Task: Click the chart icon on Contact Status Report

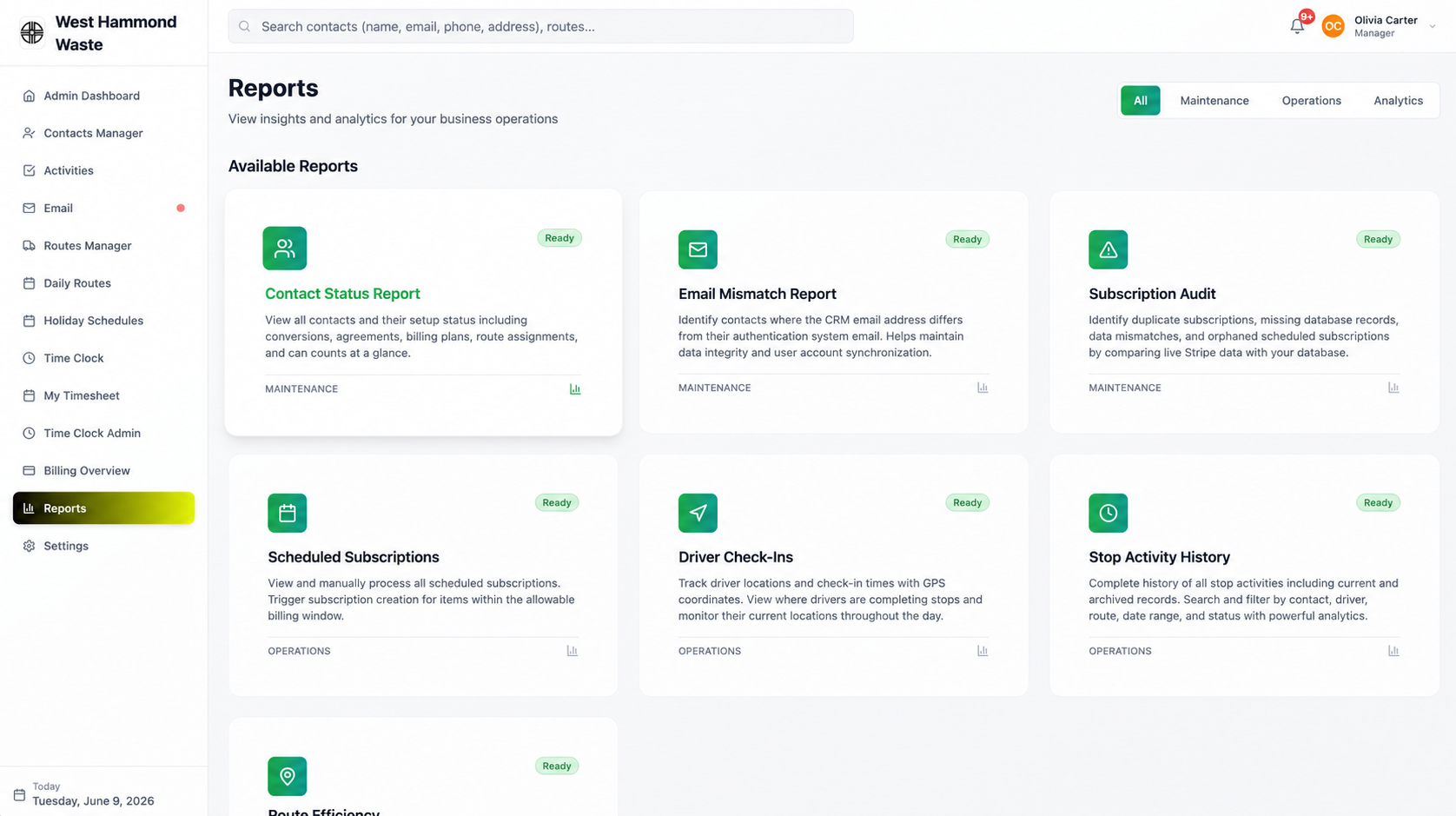Action: click(x=575, y=389)
